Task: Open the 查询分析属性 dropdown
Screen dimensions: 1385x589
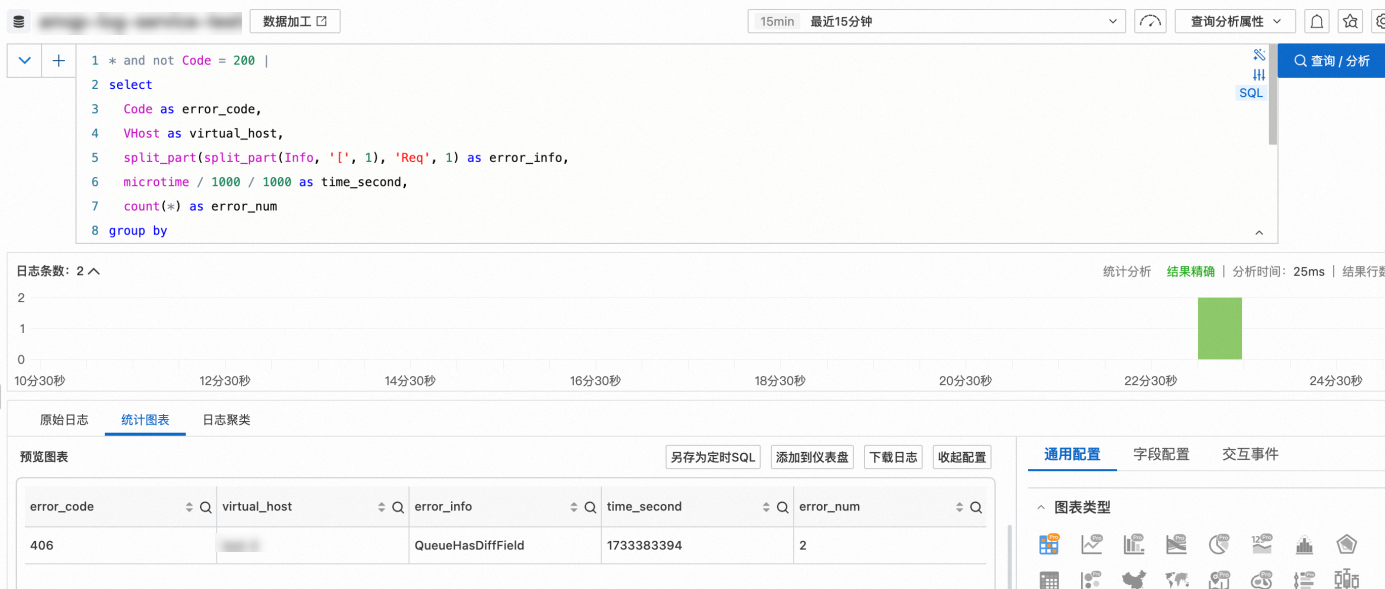Action: (x=1235, y=21)
